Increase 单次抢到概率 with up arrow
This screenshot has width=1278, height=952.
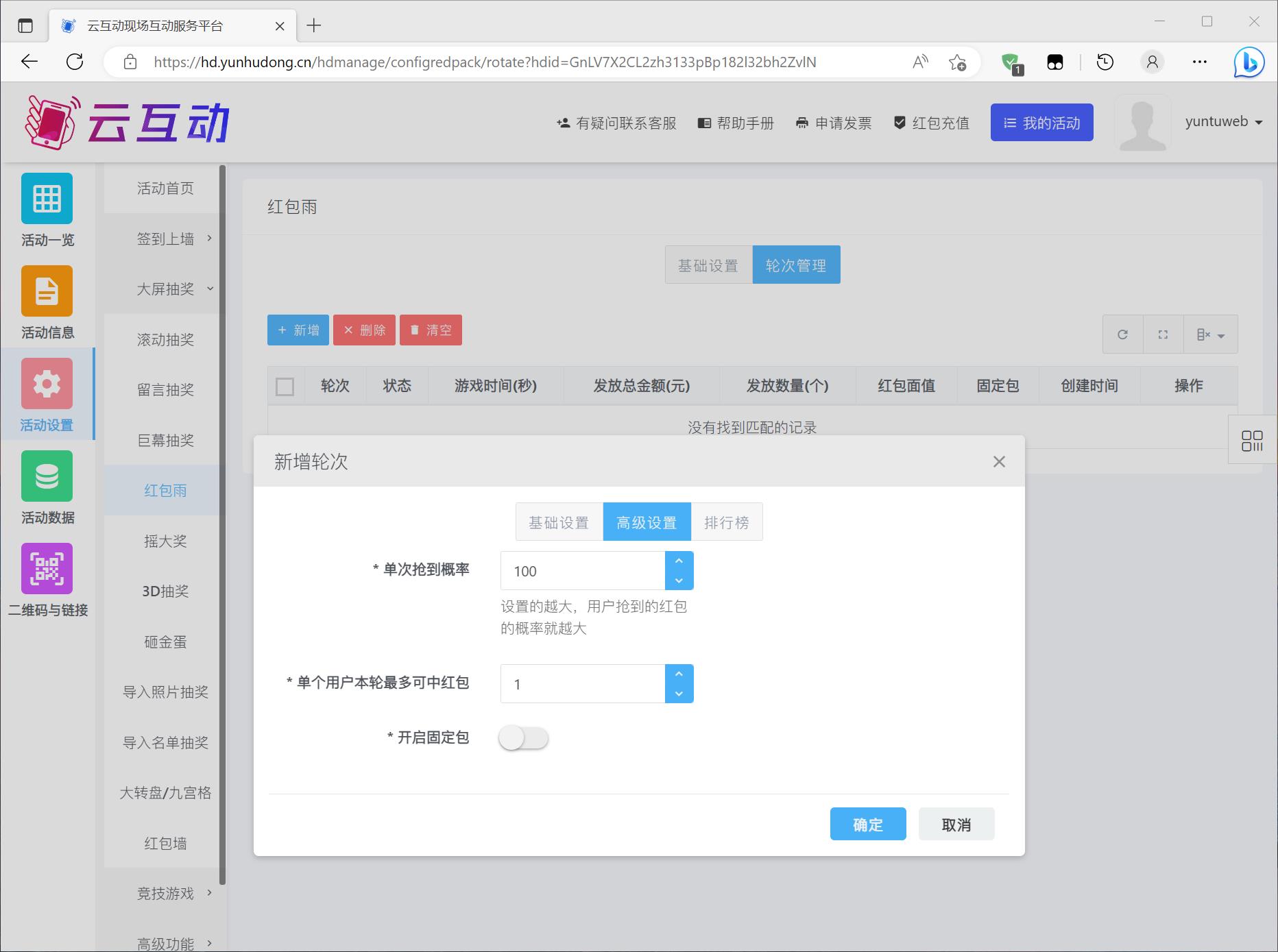(x=679, y=561)
